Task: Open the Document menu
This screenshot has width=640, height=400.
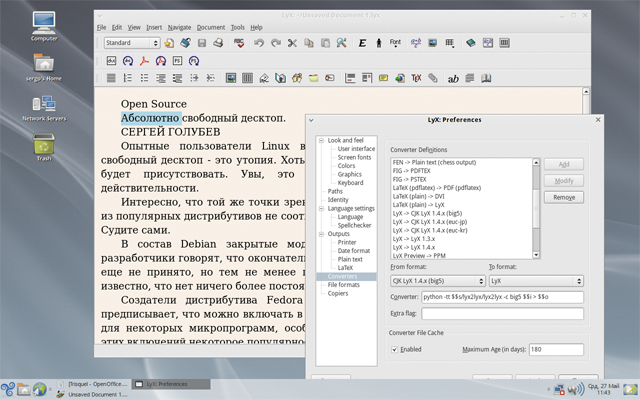Action: (x=211, y=27)
